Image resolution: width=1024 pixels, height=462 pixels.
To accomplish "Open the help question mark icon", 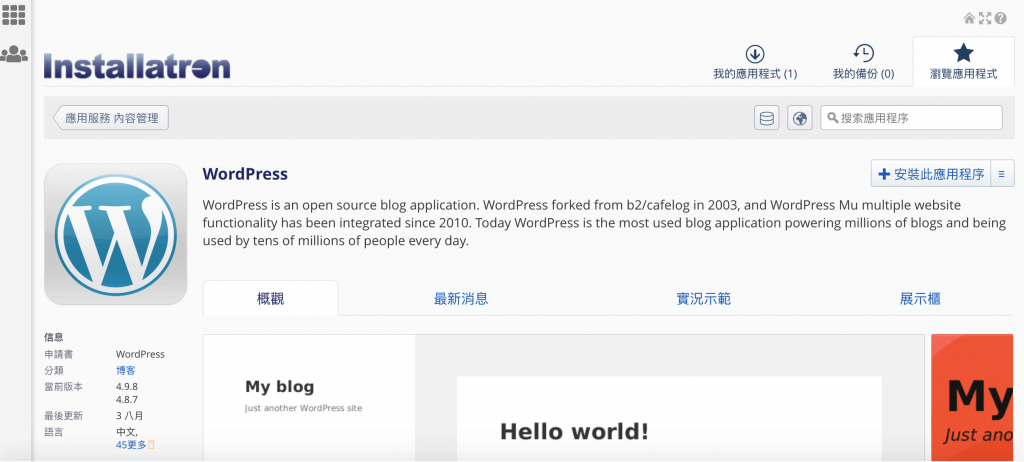I will pos(1000,18).
